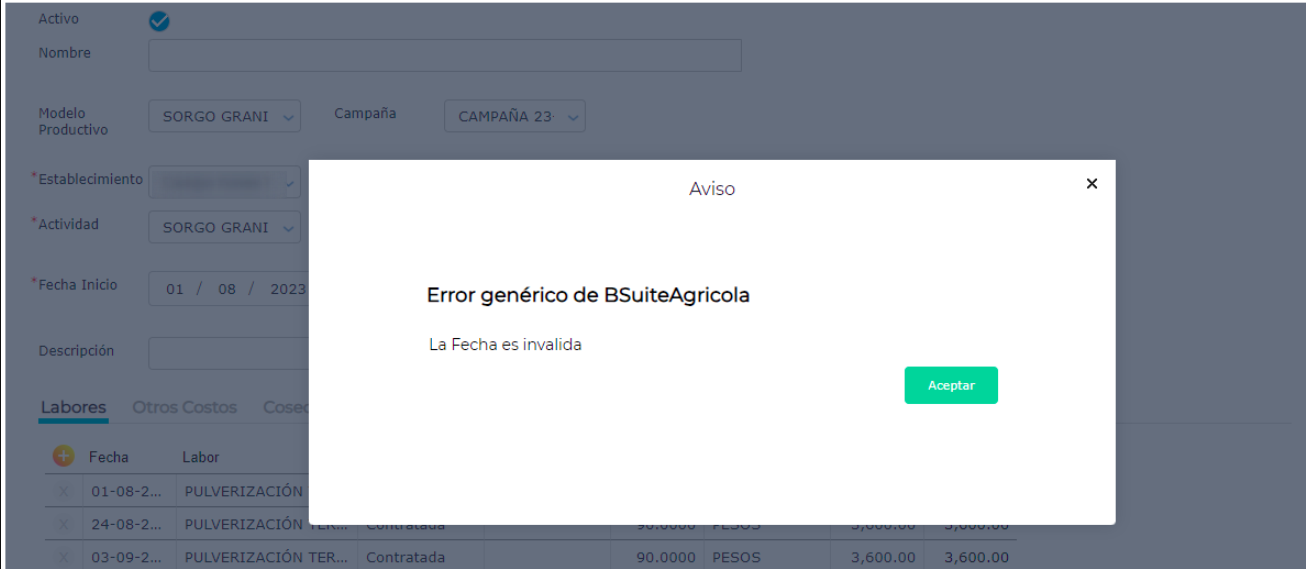The image size is (1306, 569).
Task: Click the Fecha Inicio date field
Action: (x=229, y=289)
